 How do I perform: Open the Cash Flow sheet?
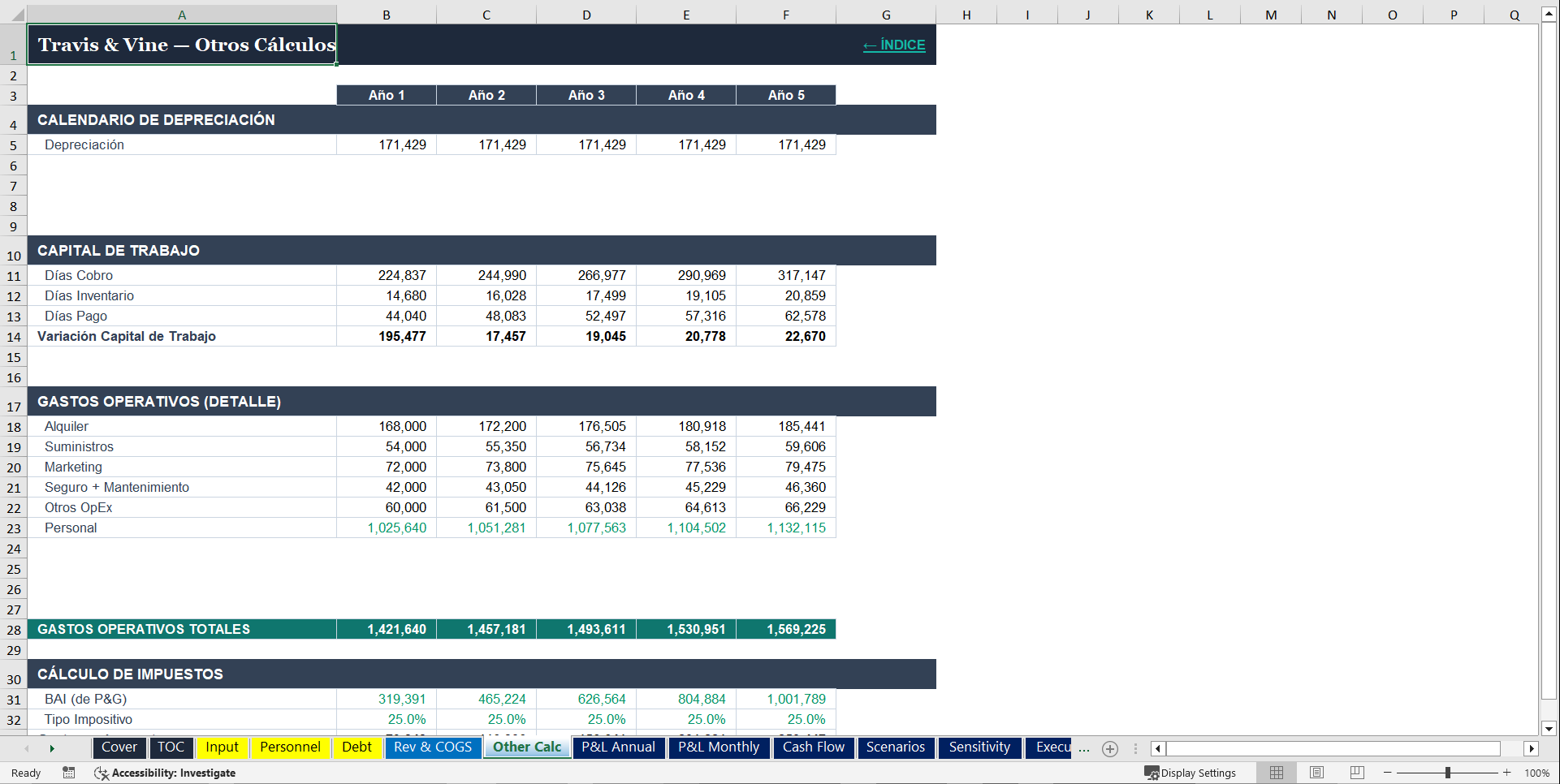pyautogui.click(x=813, y=747)
